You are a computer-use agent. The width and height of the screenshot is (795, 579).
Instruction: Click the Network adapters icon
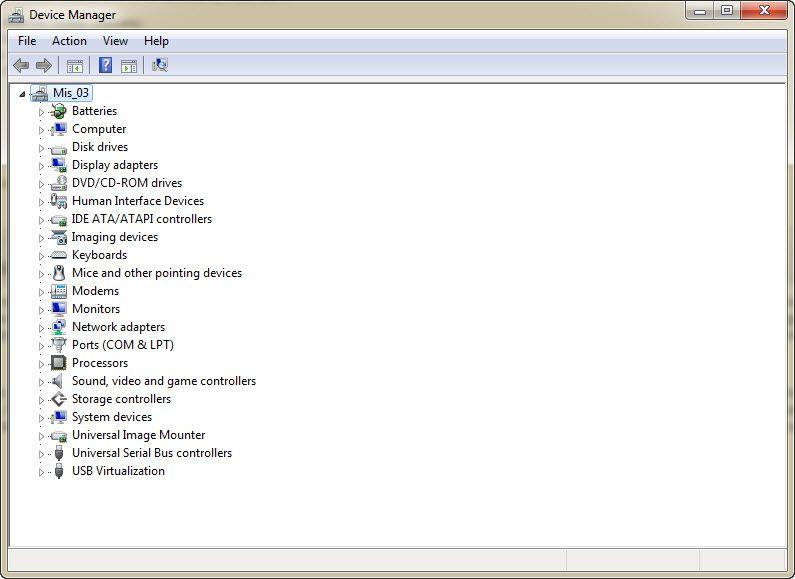(x=59, y=327)
